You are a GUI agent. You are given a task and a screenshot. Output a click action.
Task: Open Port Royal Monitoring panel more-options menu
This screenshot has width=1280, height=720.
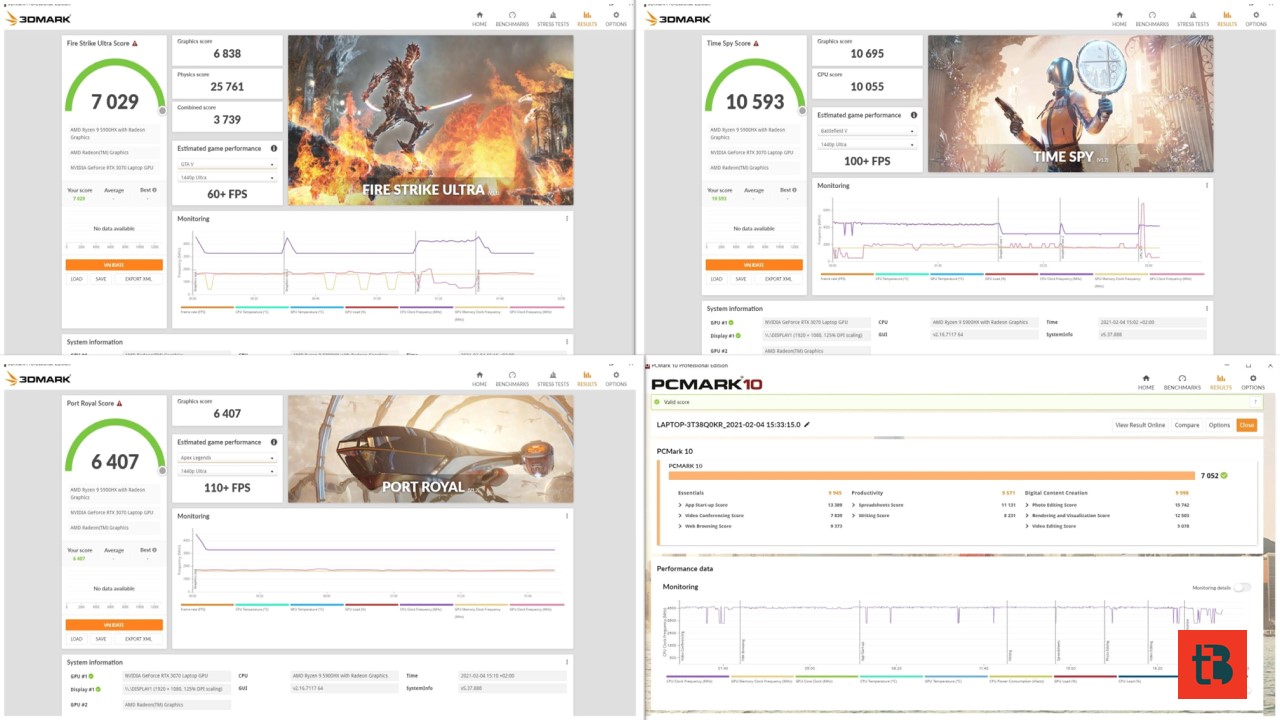pyautogui.click(x=567, y=516)
